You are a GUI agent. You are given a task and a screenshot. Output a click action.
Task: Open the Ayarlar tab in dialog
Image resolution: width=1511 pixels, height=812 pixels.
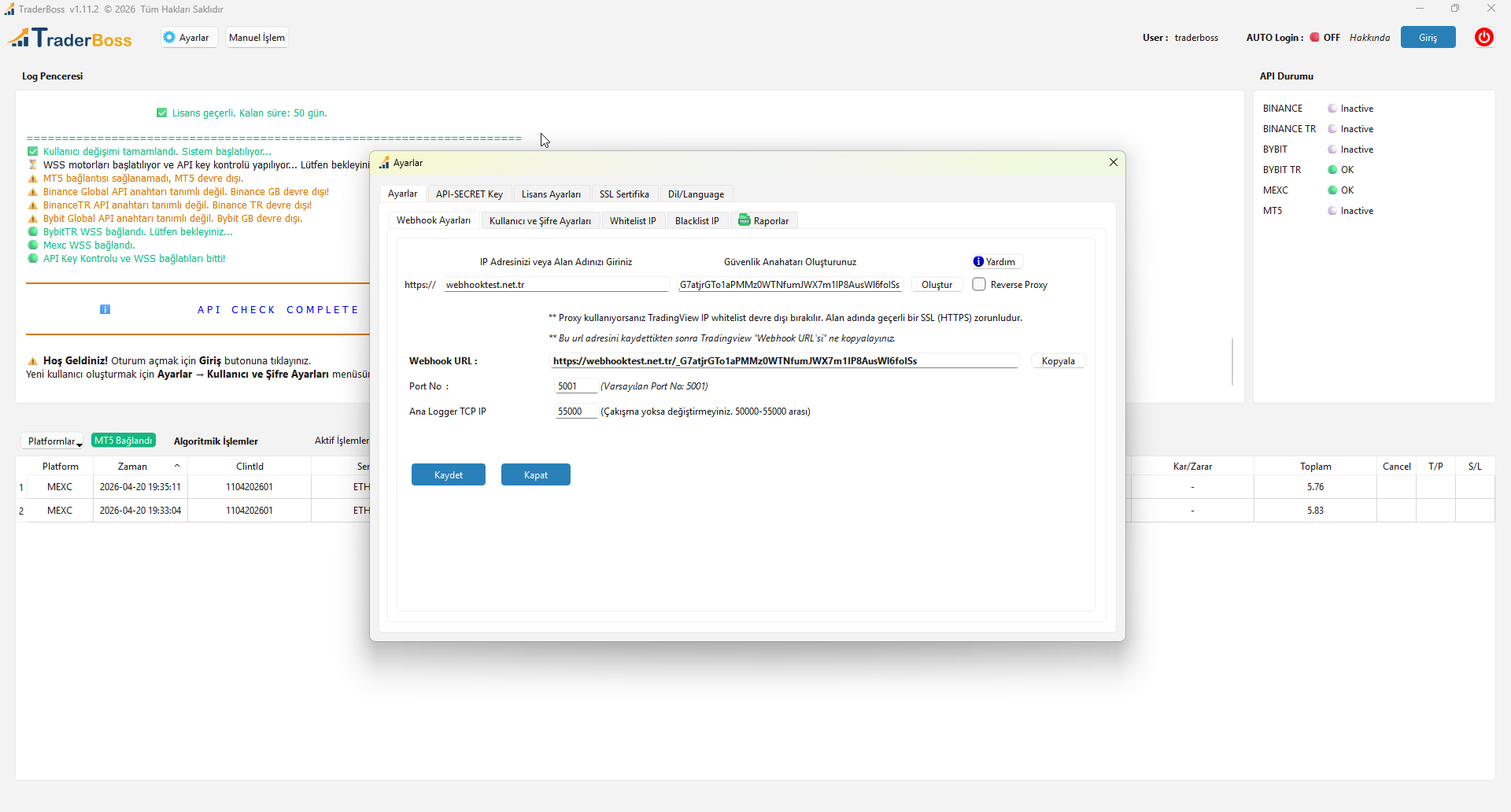pyautogui.click(x=402, y=194)
